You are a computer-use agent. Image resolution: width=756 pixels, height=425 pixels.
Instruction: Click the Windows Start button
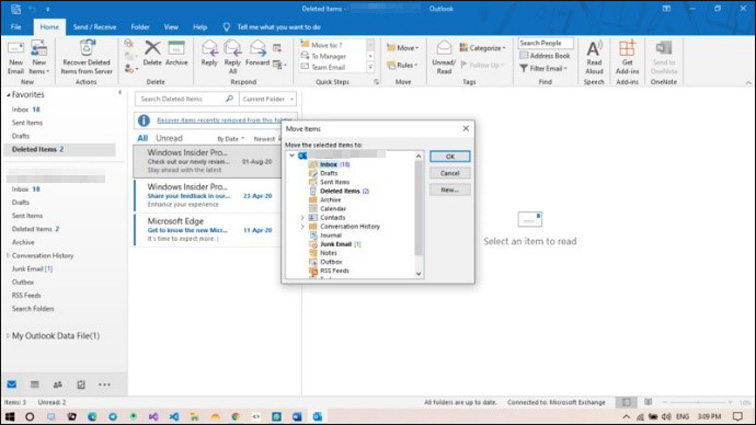coord(9,416)
